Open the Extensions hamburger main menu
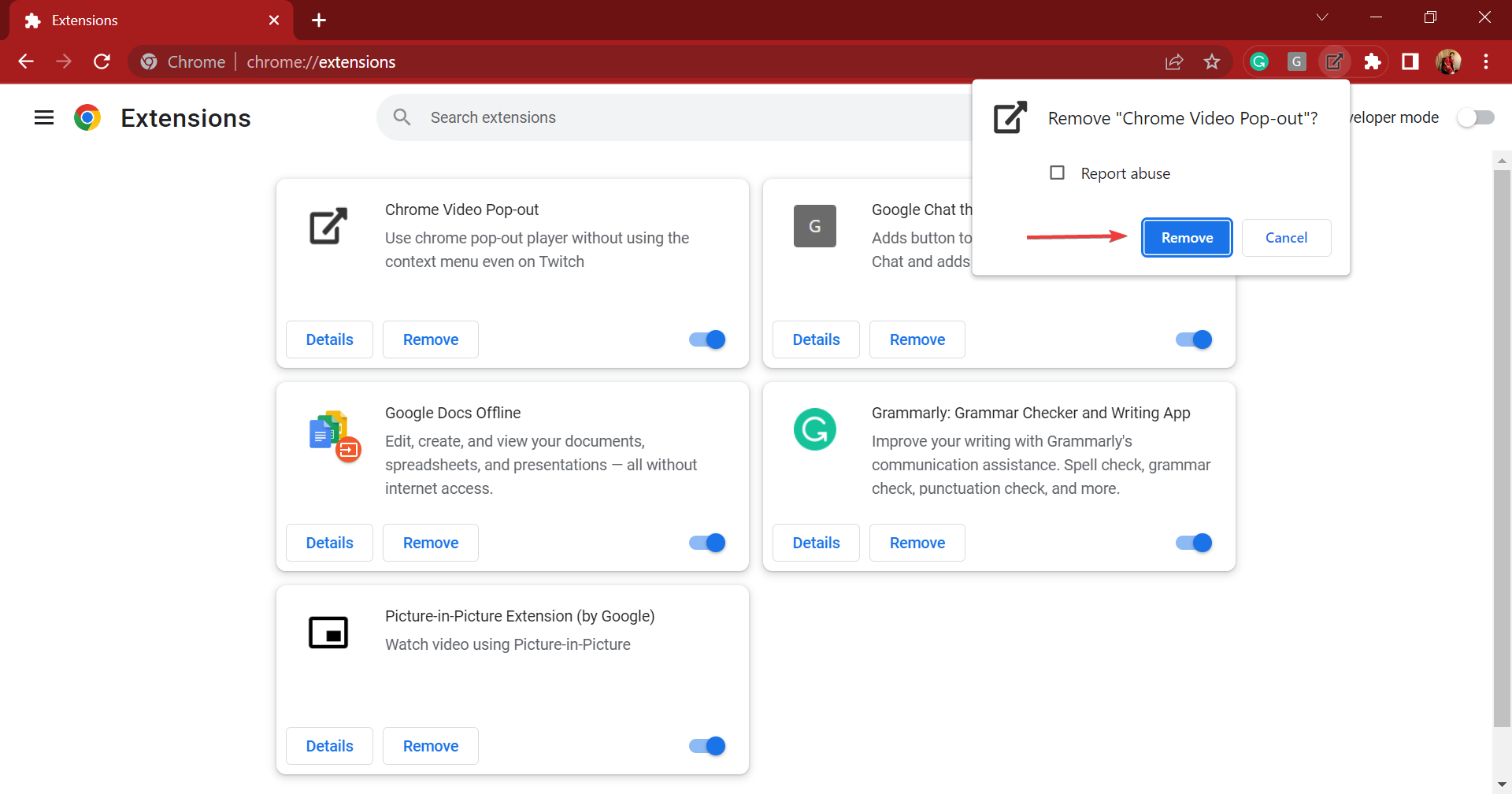 44,117
